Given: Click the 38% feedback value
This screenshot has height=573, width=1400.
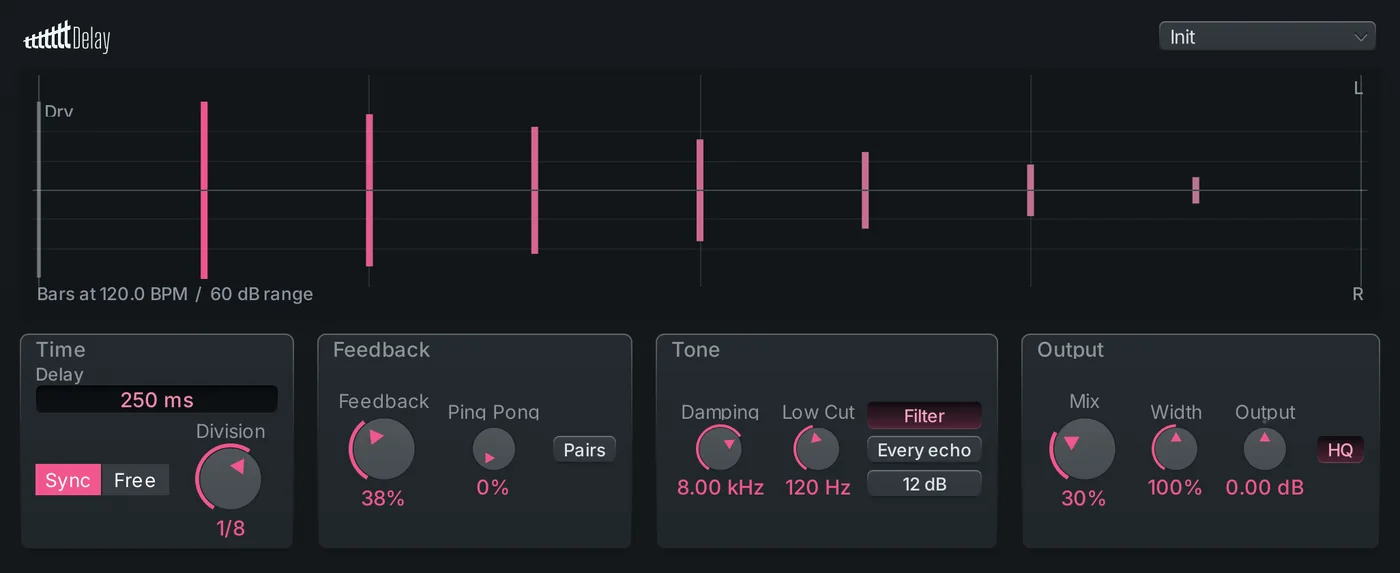Looking at the screenshot, I should [x=383, y=498].
